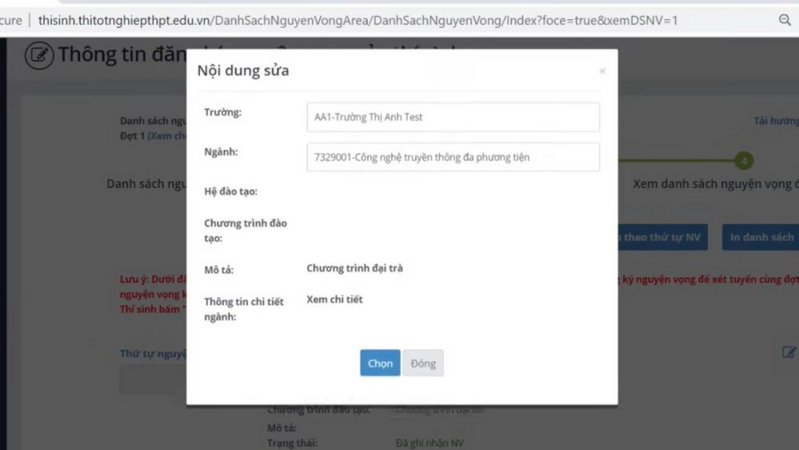Click zoom magnifier icon in address bar

[x=785, y=20]
